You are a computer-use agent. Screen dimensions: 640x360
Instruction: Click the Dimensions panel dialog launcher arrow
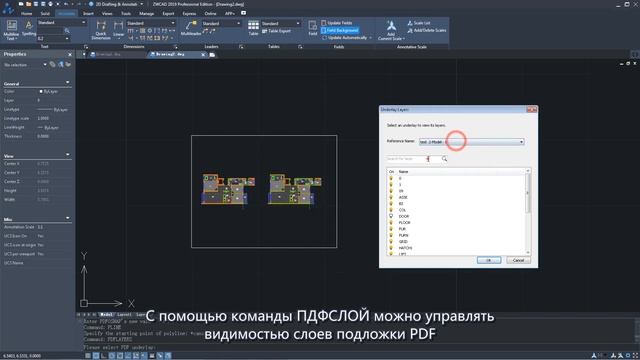pos(176,47)
